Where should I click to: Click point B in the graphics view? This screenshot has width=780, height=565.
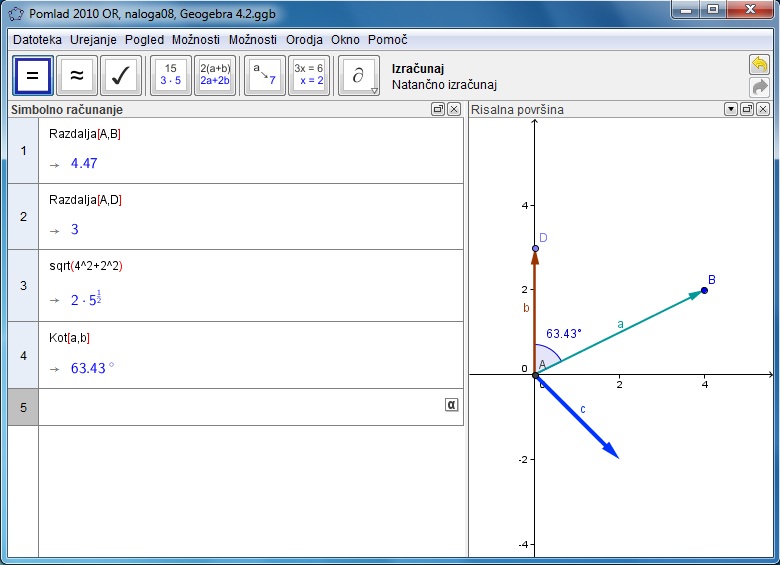(704, 290)
